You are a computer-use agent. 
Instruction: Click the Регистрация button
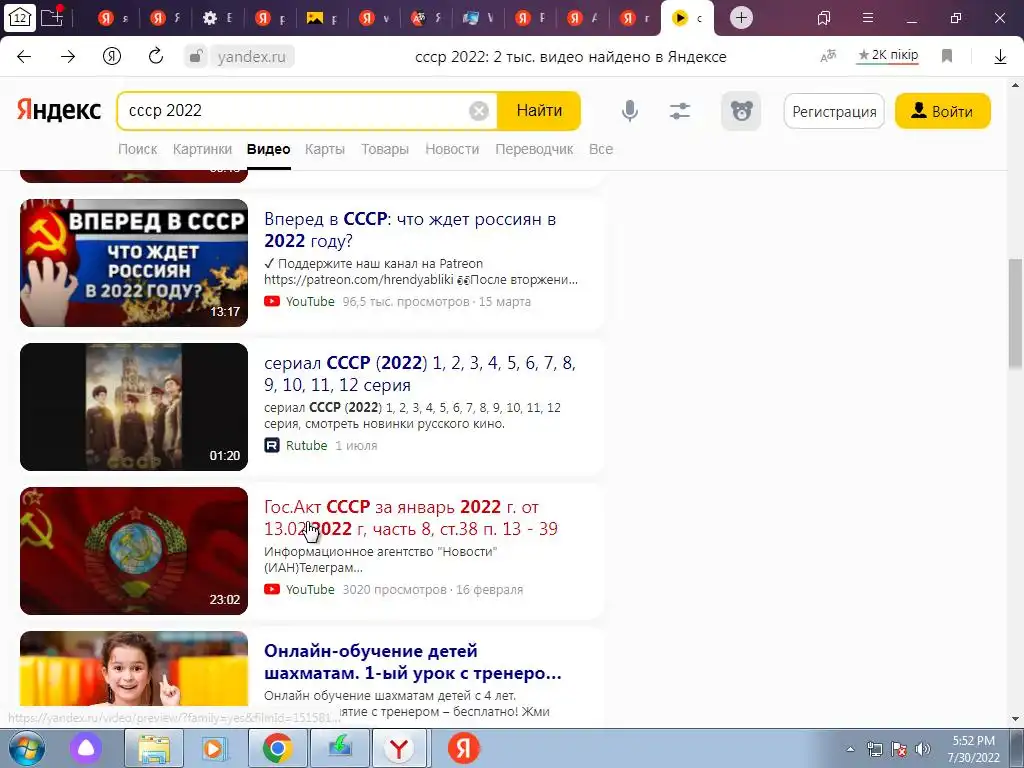834,112
